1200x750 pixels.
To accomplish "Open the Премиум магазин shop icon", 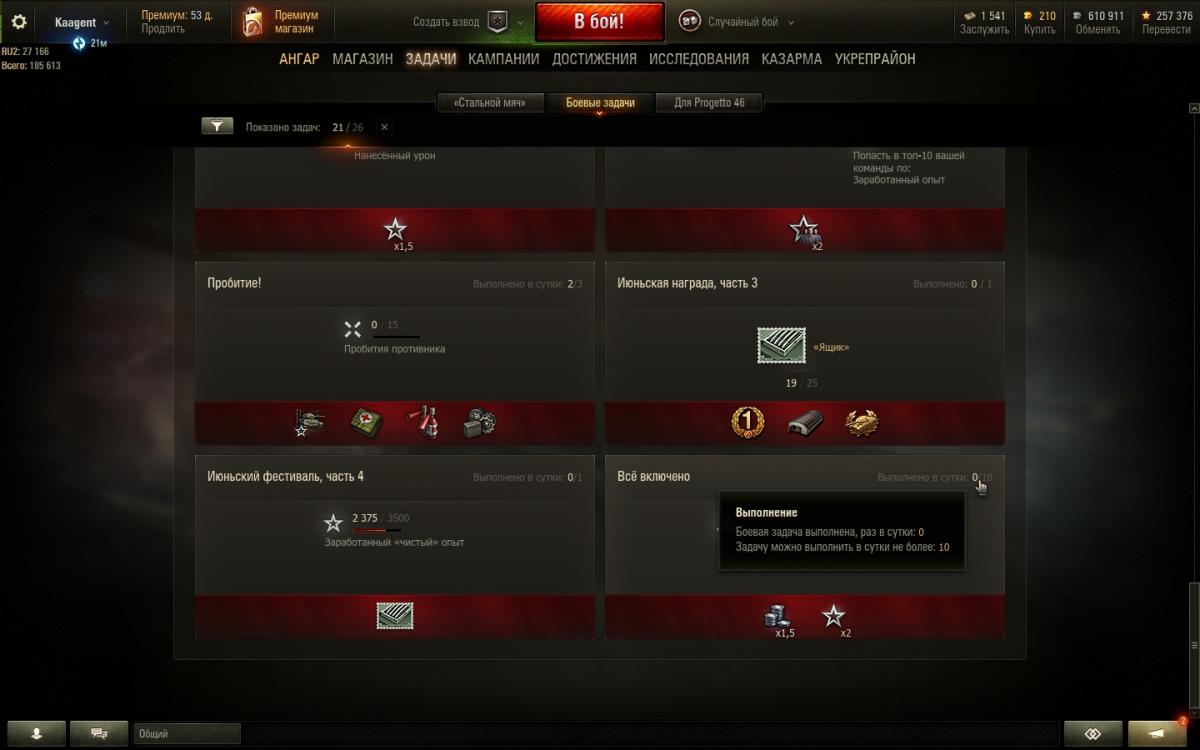I will pos(252,22).
